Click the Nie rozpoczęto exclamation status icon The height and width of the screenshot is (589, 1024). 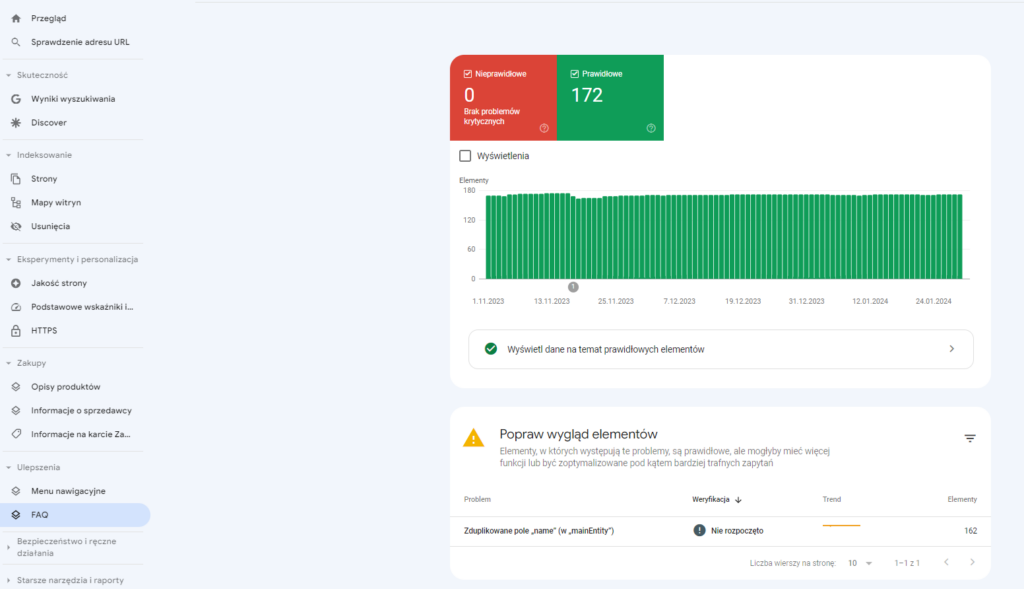click(699, 530)
